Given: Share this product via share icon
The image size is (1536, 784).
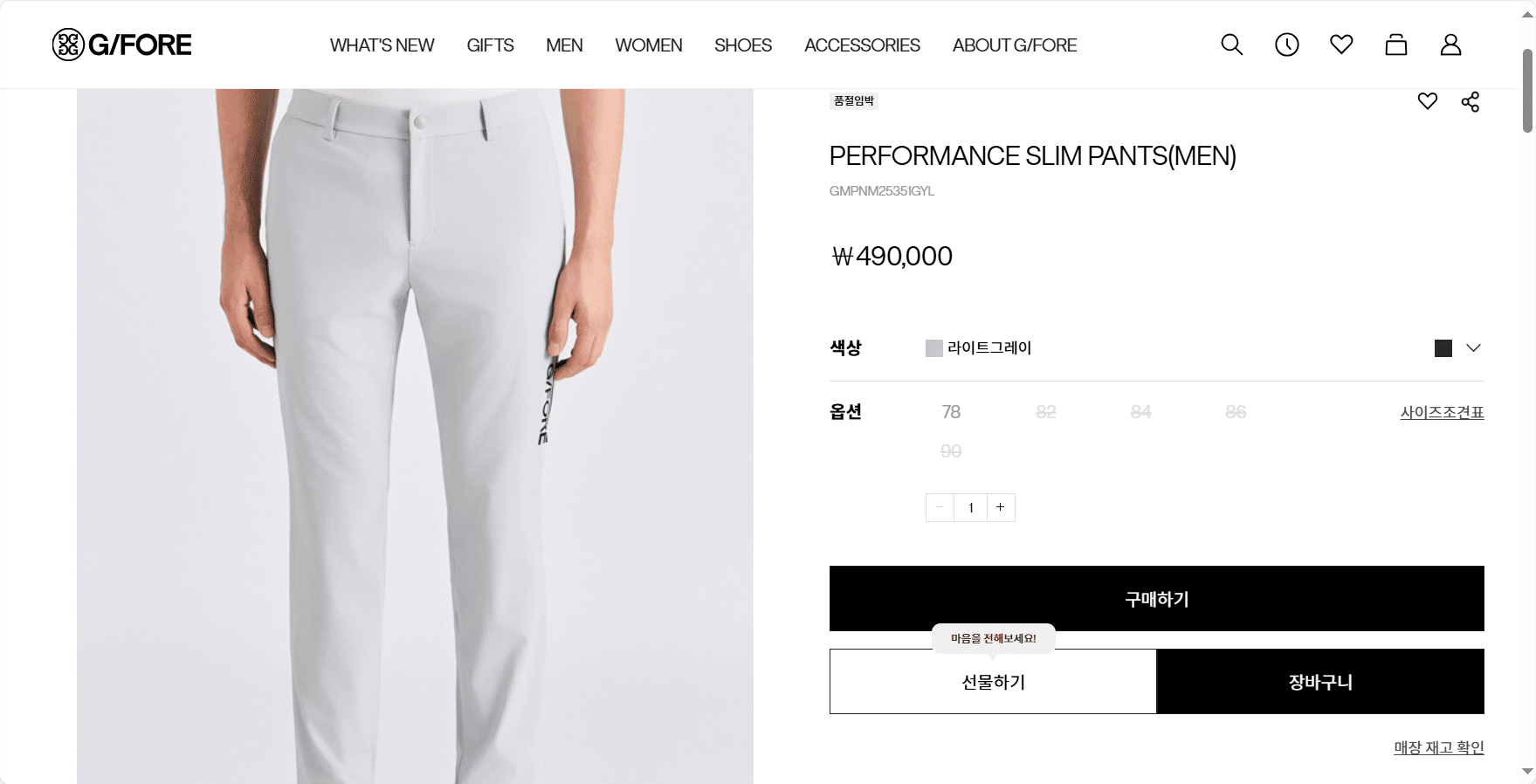Looking at the screenshot, I should (x=1471, y=101).
